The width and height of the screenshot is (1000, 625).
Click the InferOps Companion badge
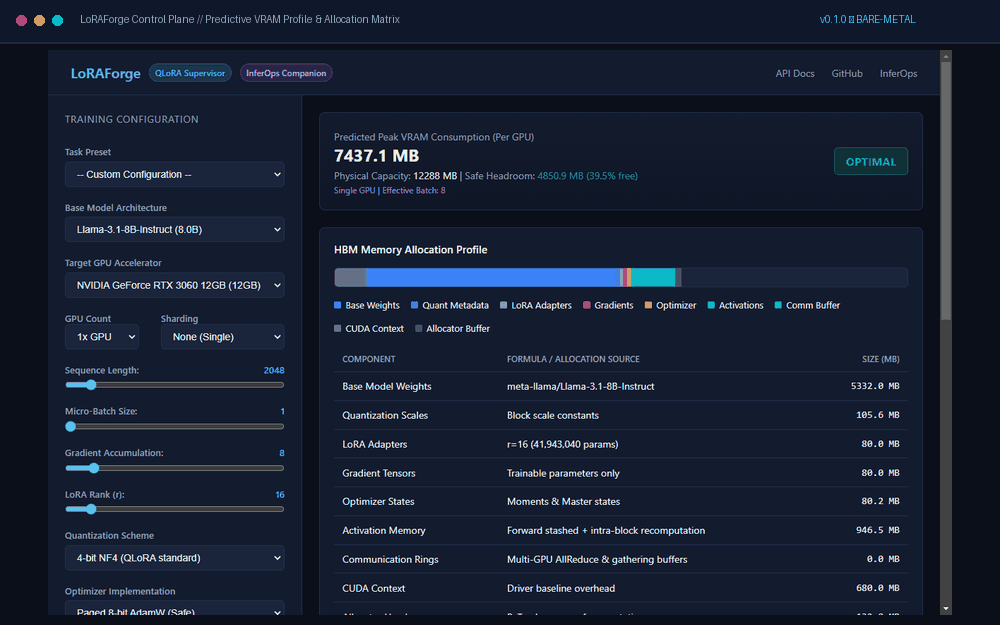286,73
